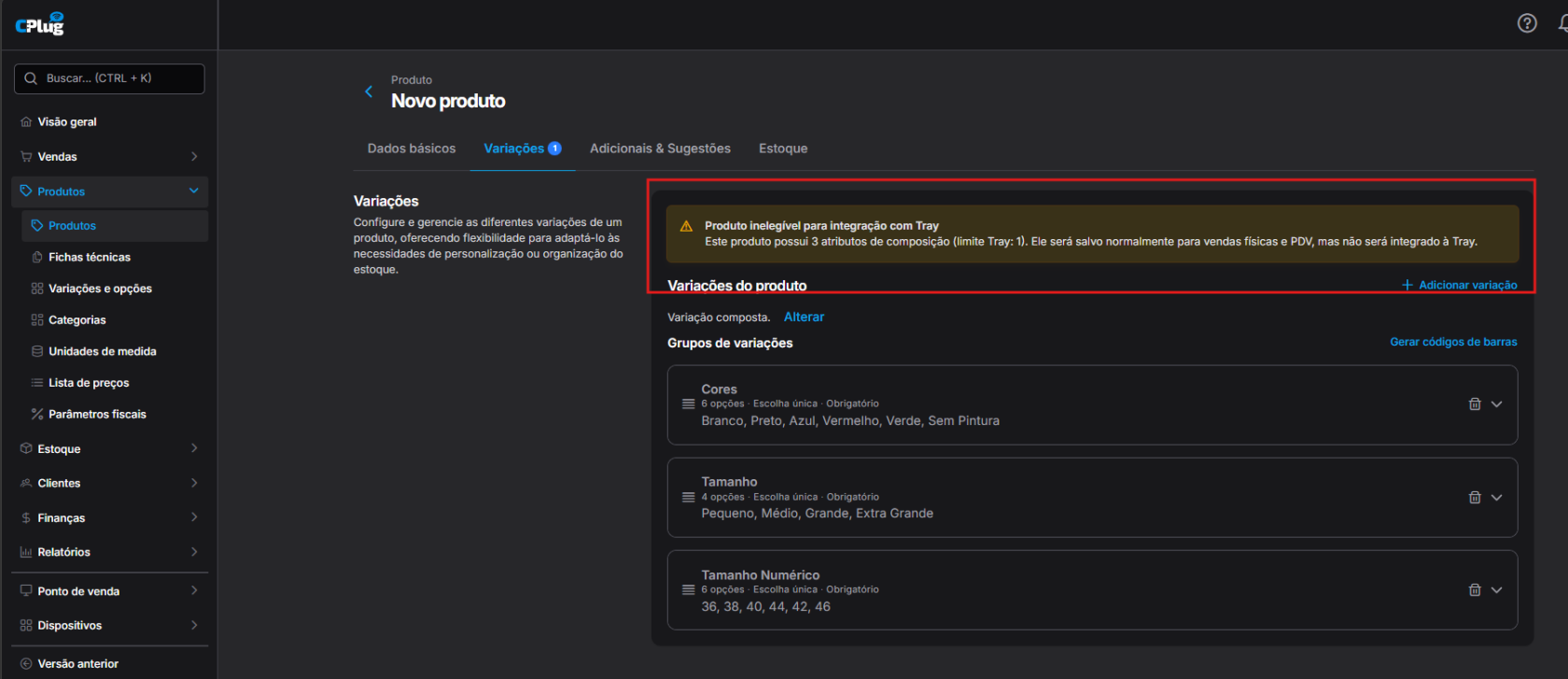Click the Relatórios chart icon
1568x679 pixels.
click(x=26, y=552)
